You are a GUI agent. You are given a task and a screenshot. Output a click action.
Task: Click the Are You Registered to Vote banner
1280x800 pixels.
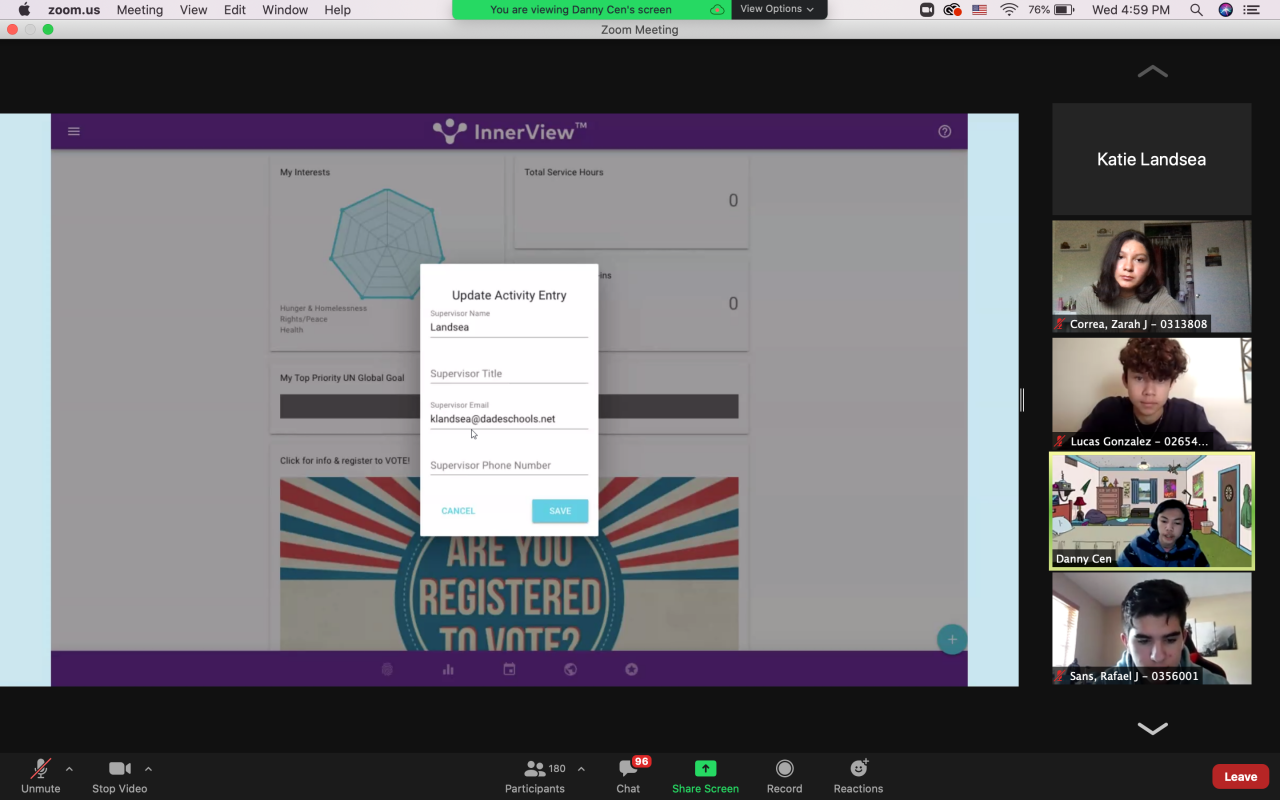[509, 564]
